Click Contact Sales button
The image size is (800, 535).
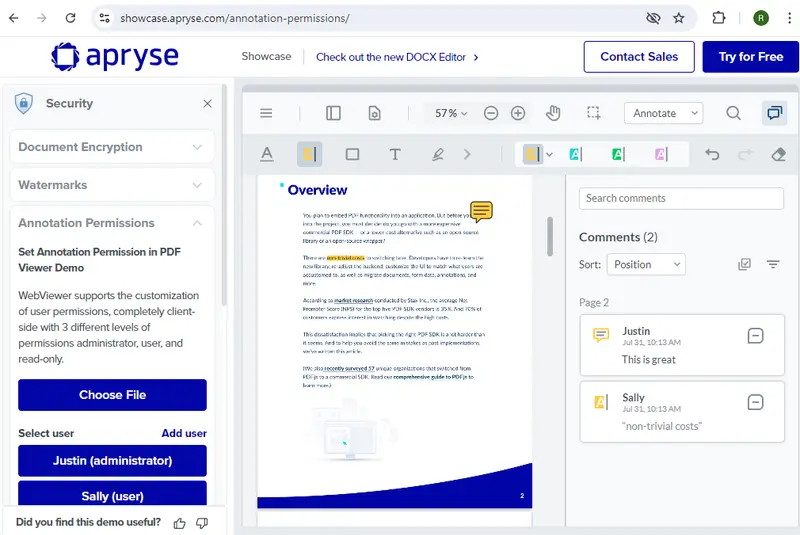[x=639, y=57]
